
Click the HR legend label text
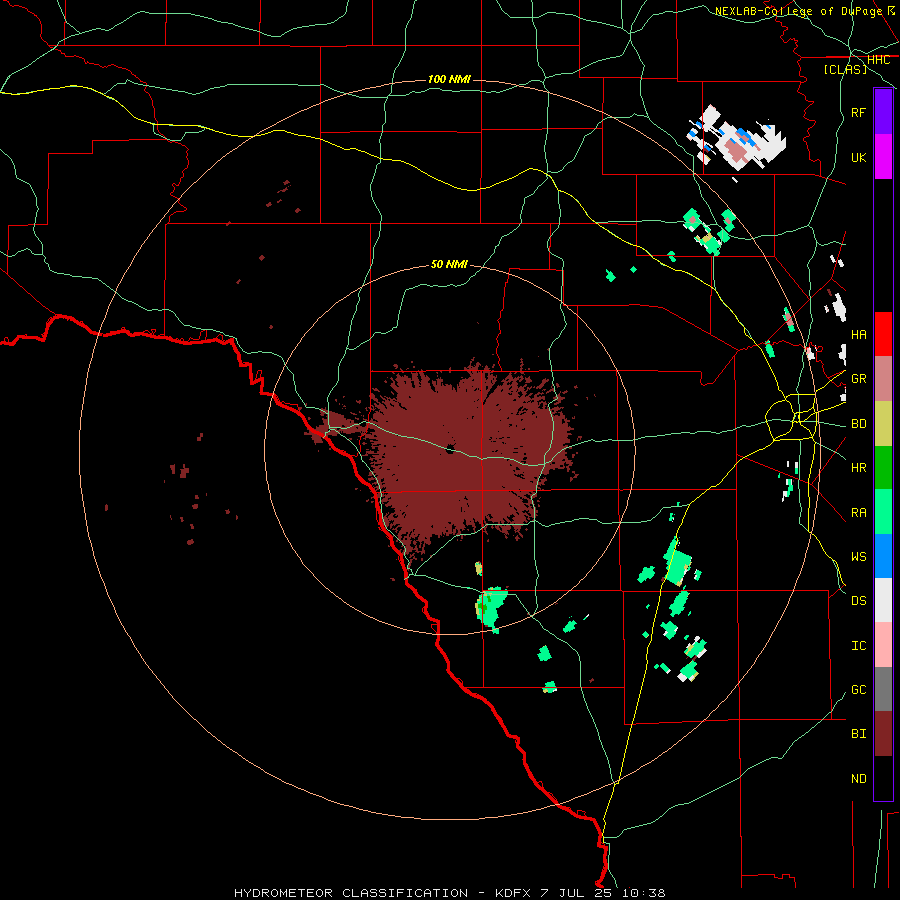pos(858,468)
